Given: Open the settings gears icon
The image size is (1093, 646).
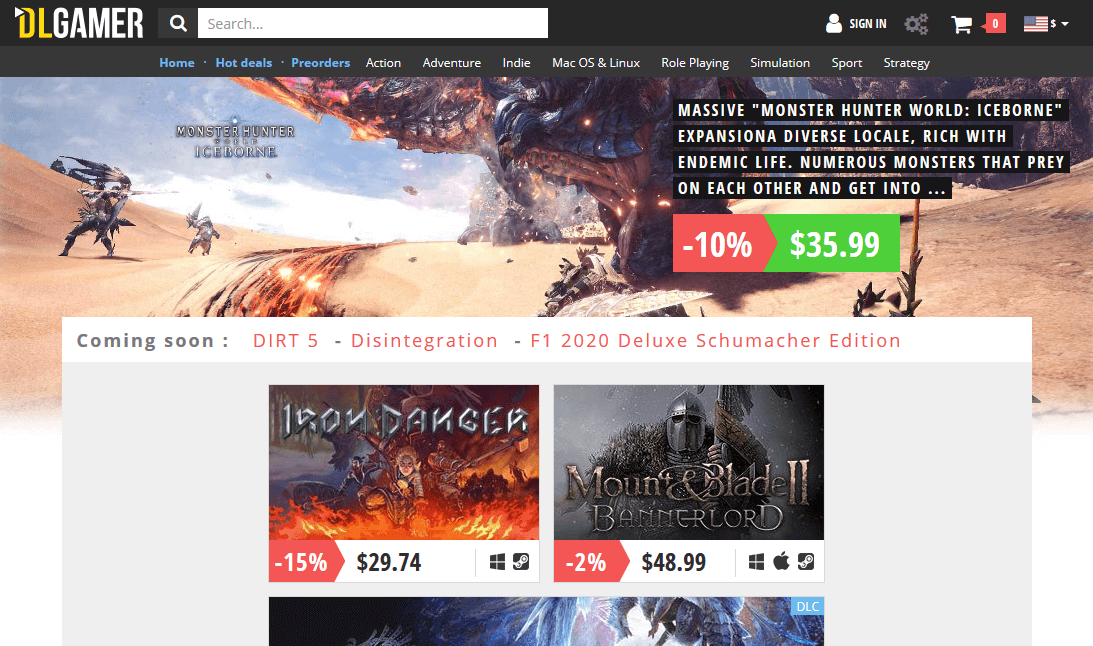Looking at the screenshot, I should click(916, 24).
